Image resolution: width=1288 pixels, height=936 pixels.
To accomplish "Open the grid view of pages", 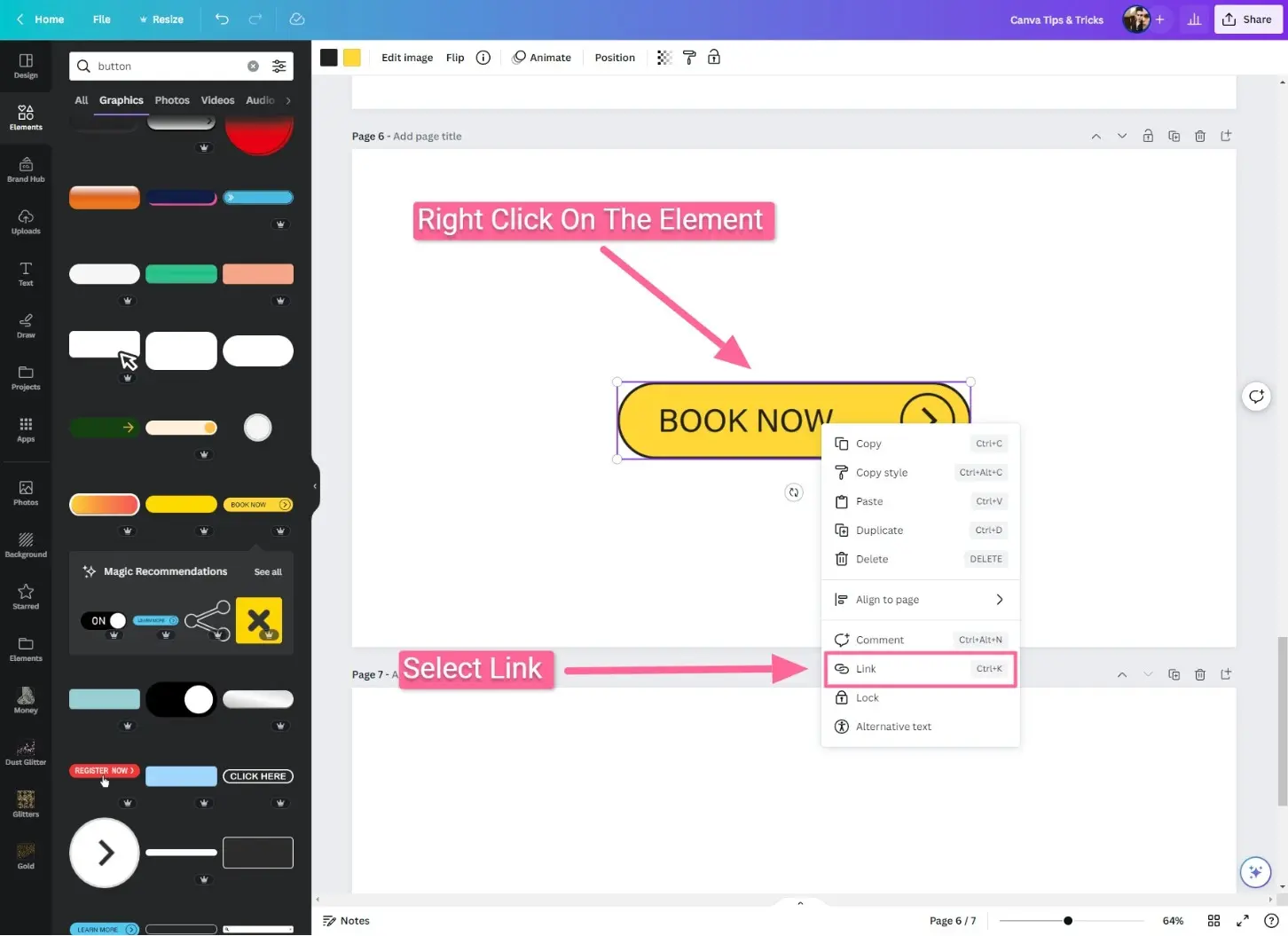I will (x=1213, y=921).
